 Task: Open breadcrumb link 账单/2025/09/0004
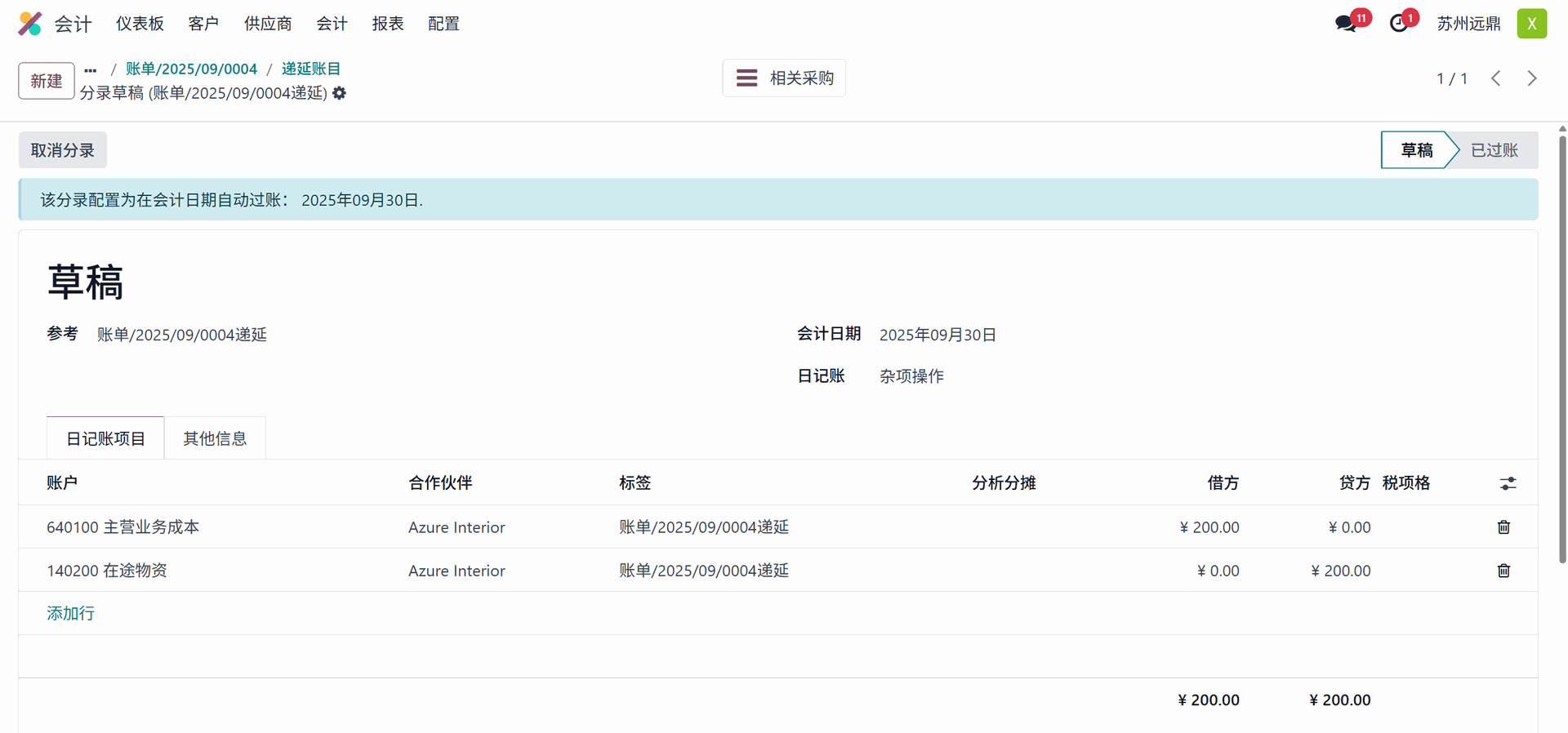(x=191, y=69)
